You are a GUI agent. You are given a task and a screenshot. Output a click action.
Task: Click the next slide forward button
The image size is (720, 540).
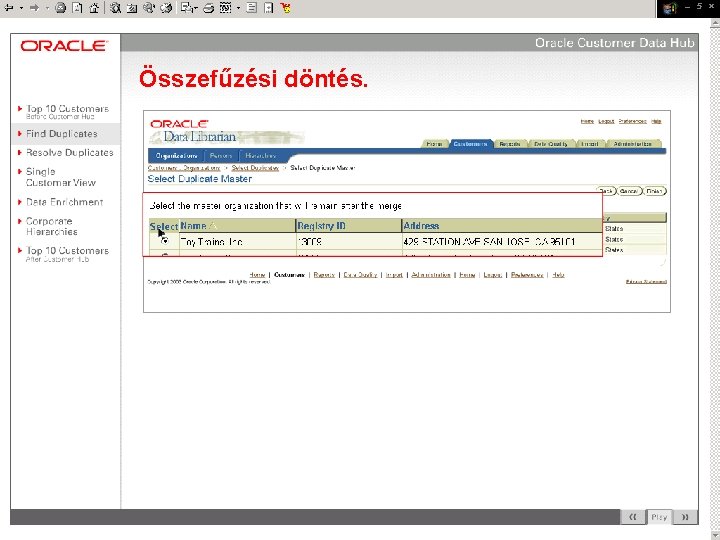point(685,517)
